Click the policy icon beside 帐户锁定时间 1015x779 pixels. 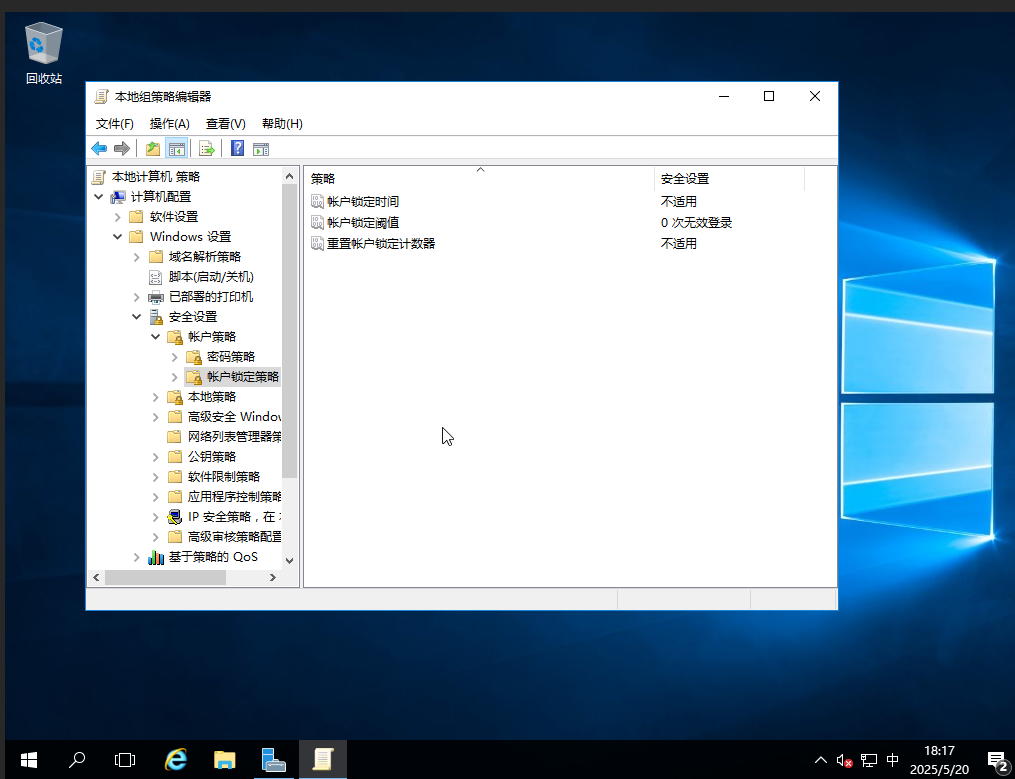(317, 202)
